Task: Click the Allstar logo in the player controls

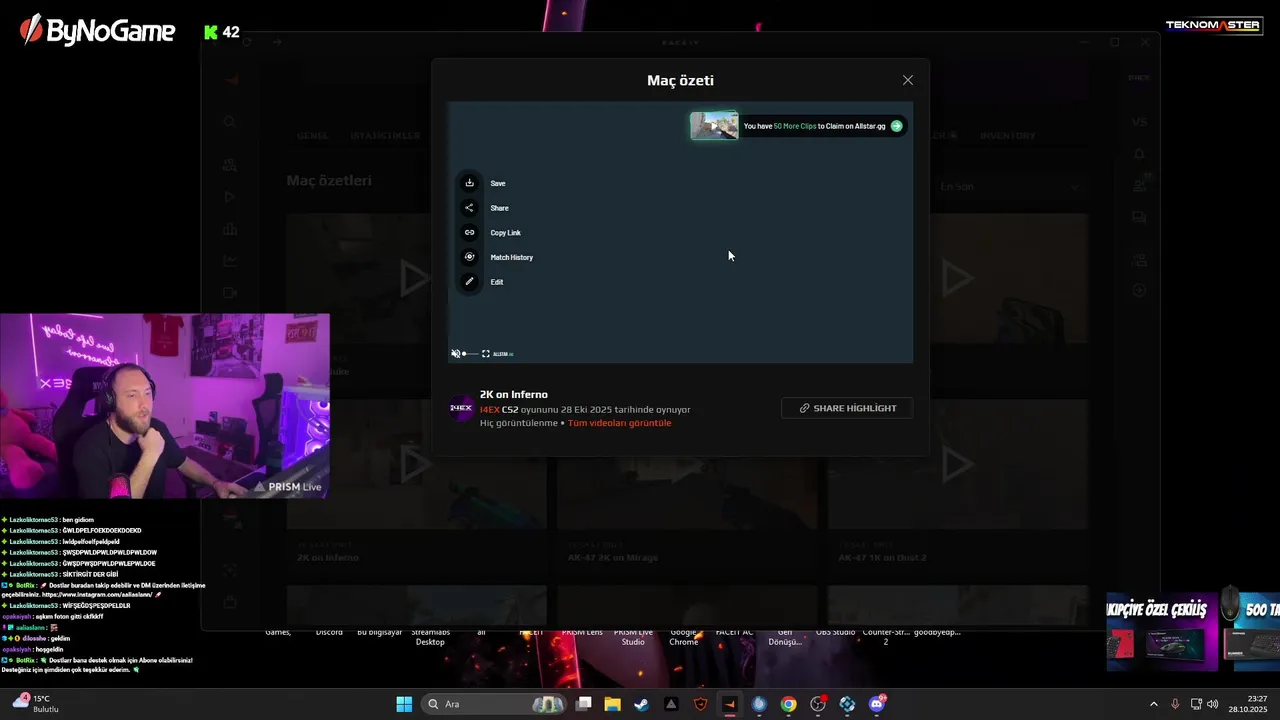Action: (x=503, y=354)
